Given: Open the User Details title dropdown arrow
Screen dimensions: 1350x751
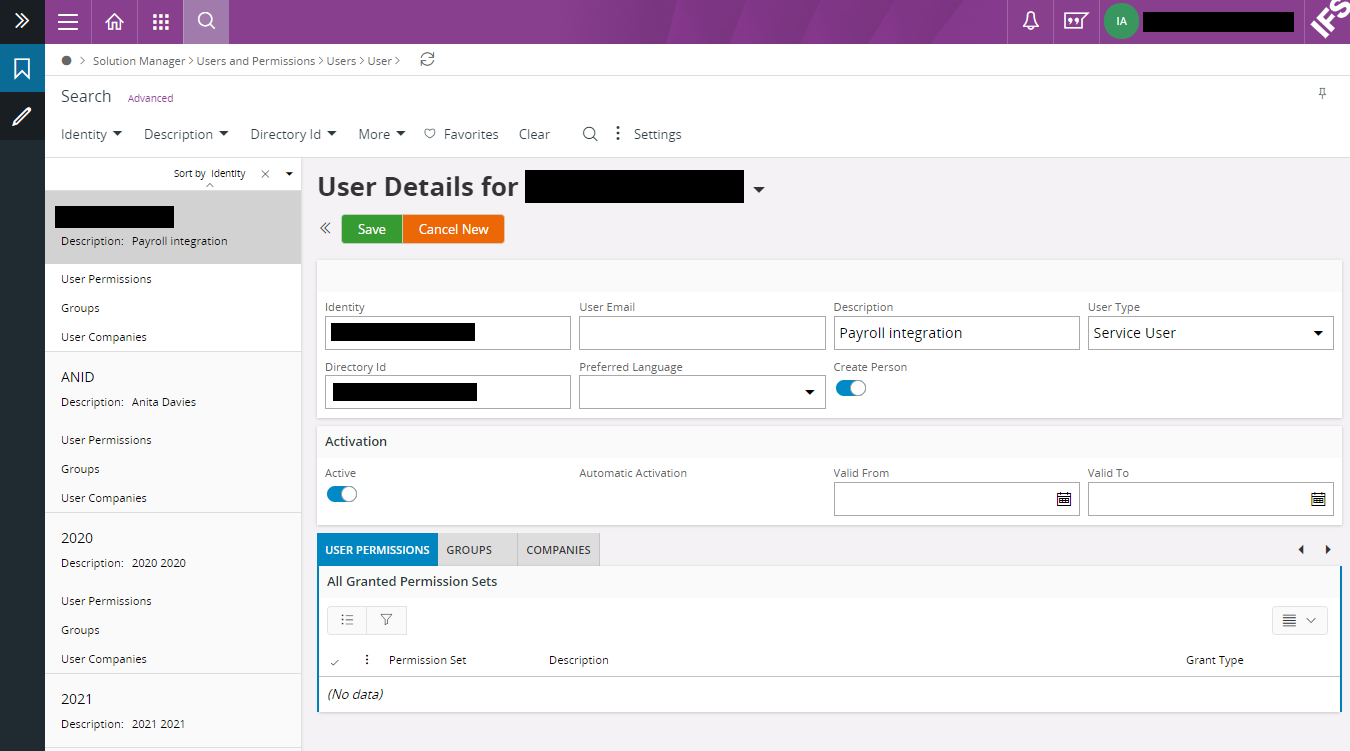Looking at the screenshot, I should pos(759,189).
